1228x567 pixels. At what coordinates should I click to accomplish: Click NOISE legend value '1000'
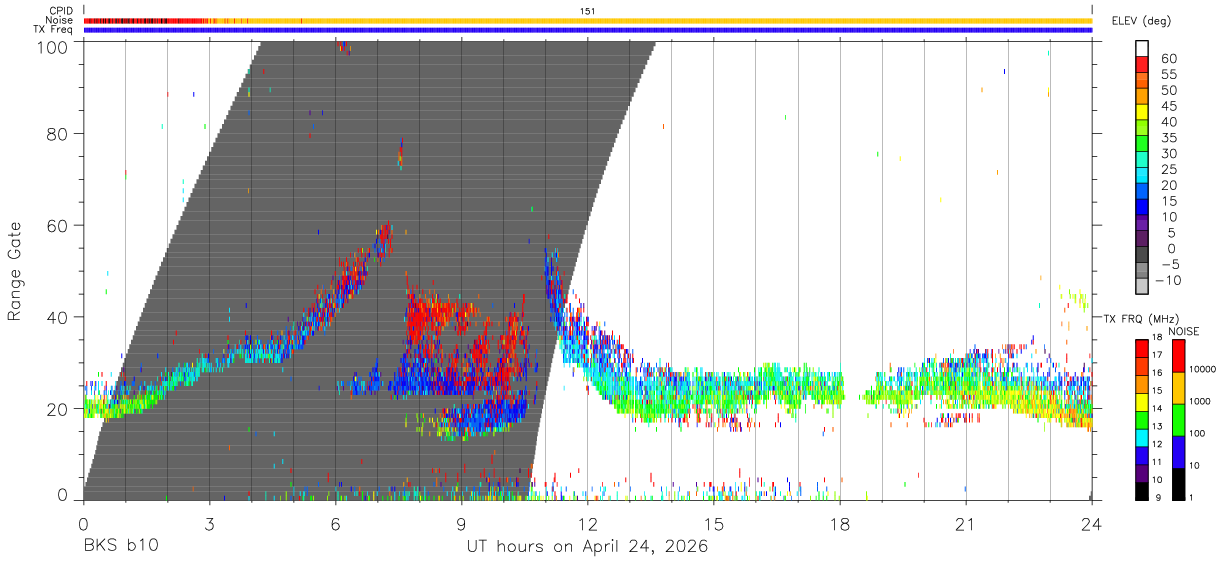pos(1202,401)
